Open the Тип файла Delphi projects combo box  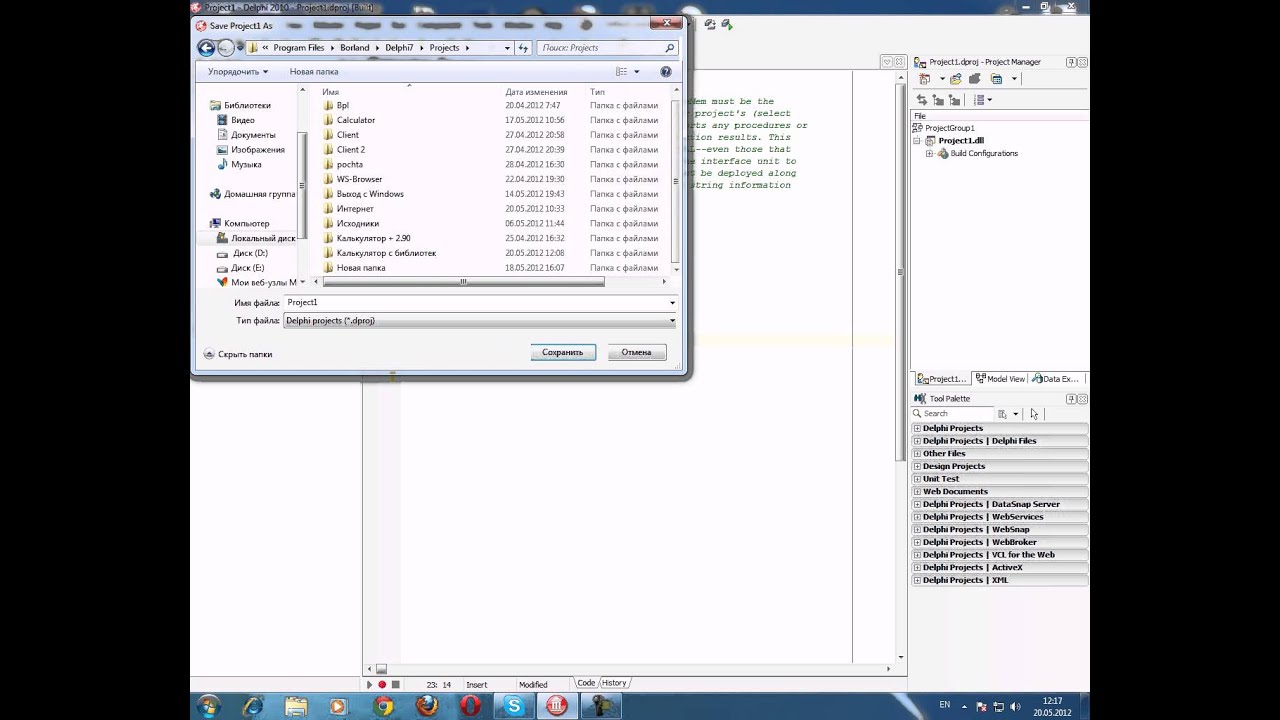tap(480, 321)
